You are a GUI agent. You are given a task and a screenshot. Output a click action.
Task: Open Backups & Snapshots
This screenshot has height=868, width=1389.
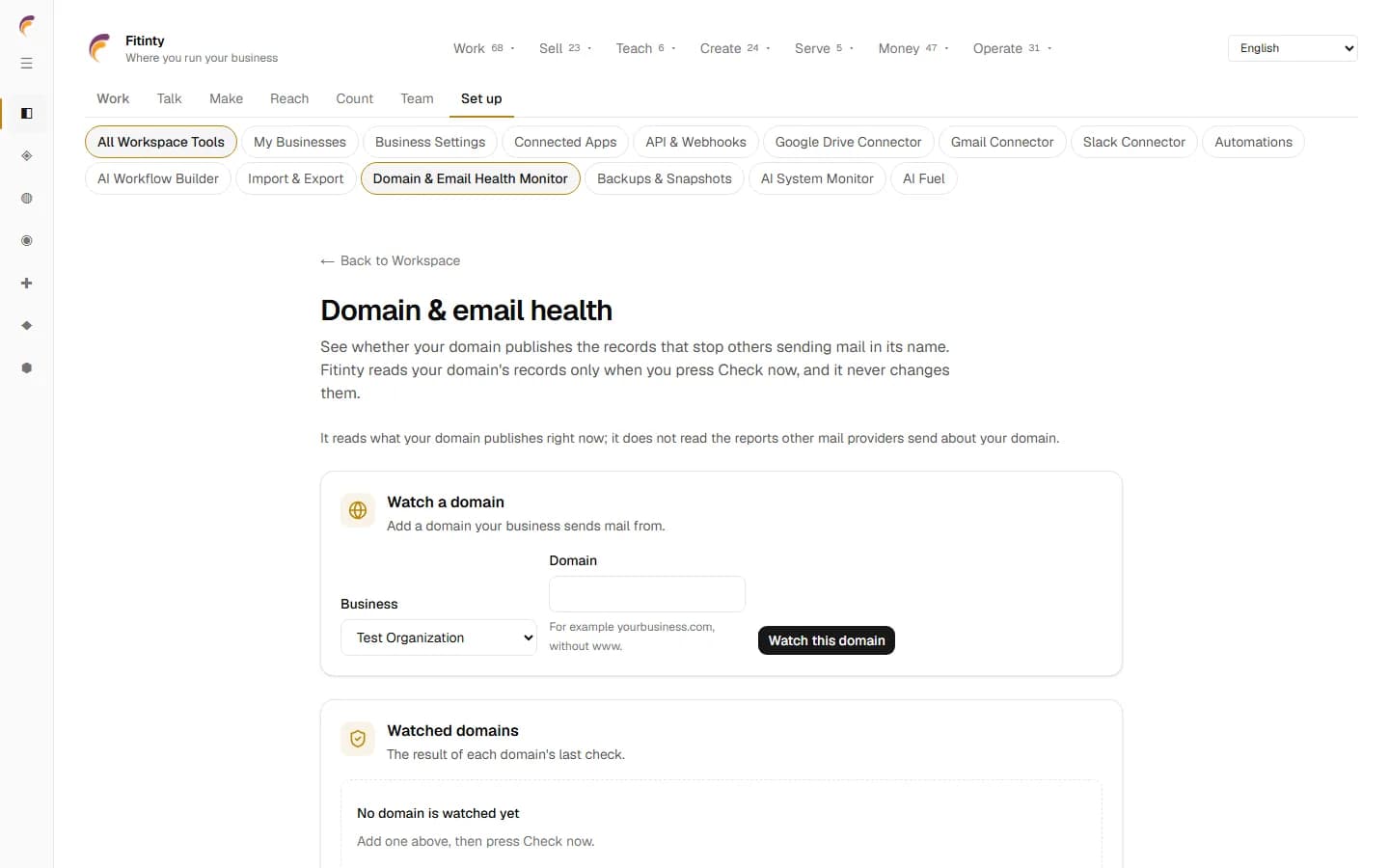pyautogui.click(x=665, y=178)
